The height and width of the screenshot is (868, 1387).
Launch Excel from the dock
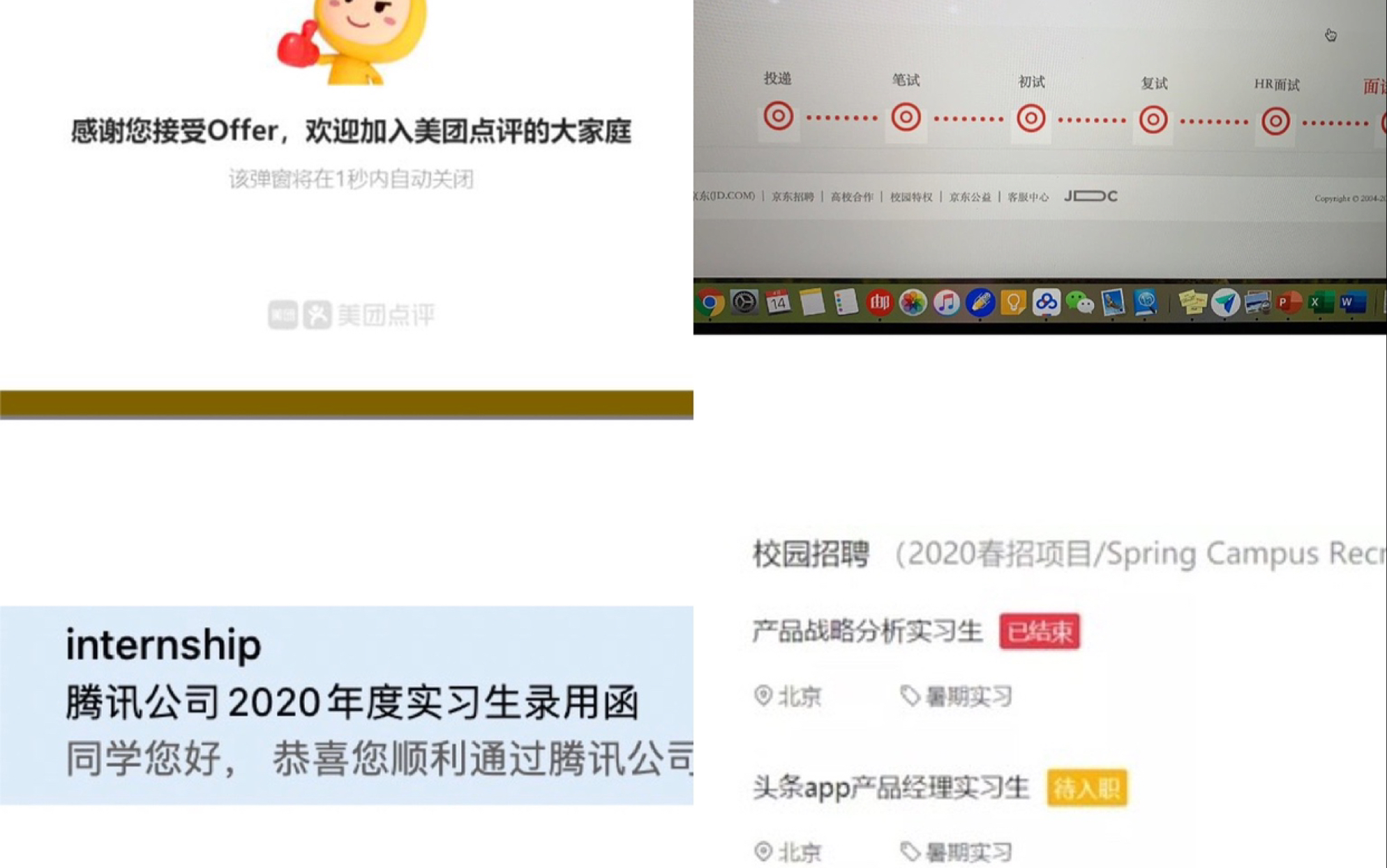[1320, 303]
